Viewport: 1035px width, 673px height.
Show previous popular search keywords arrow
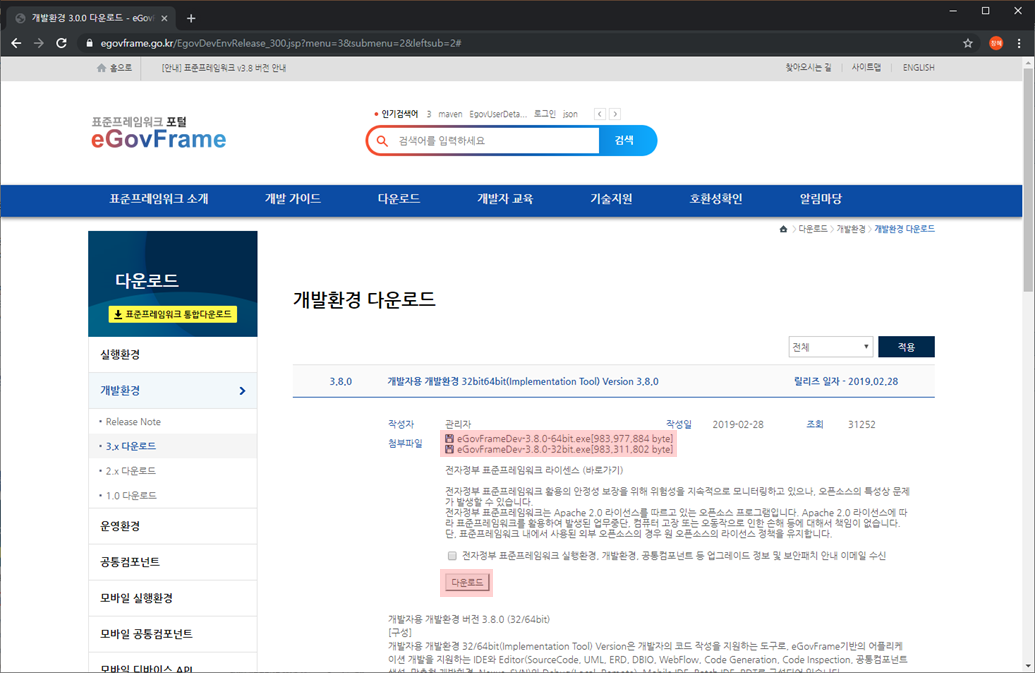coord(599,114)
